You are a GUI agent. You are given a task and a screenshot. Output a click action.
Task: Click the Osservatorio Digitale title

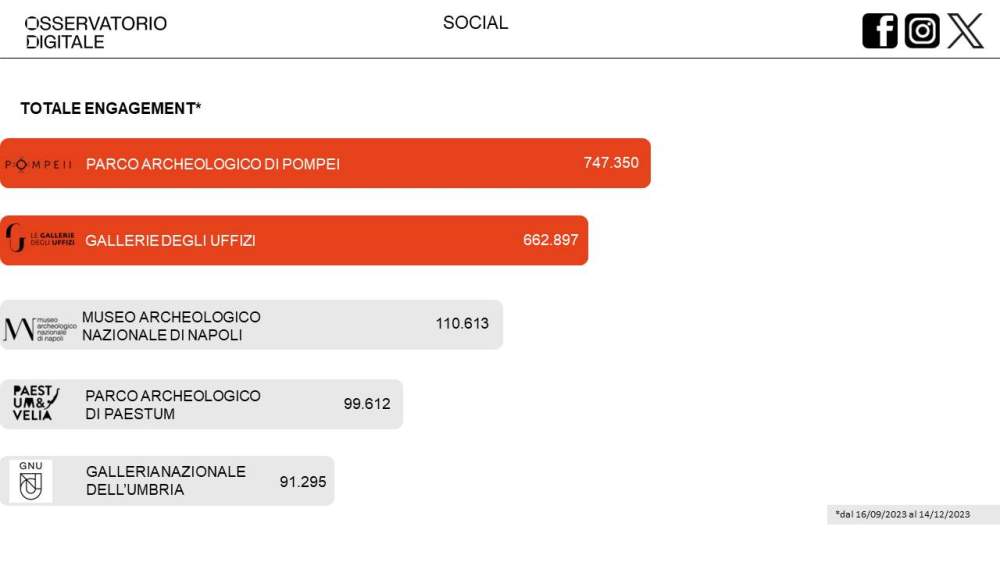click(96, 33)
